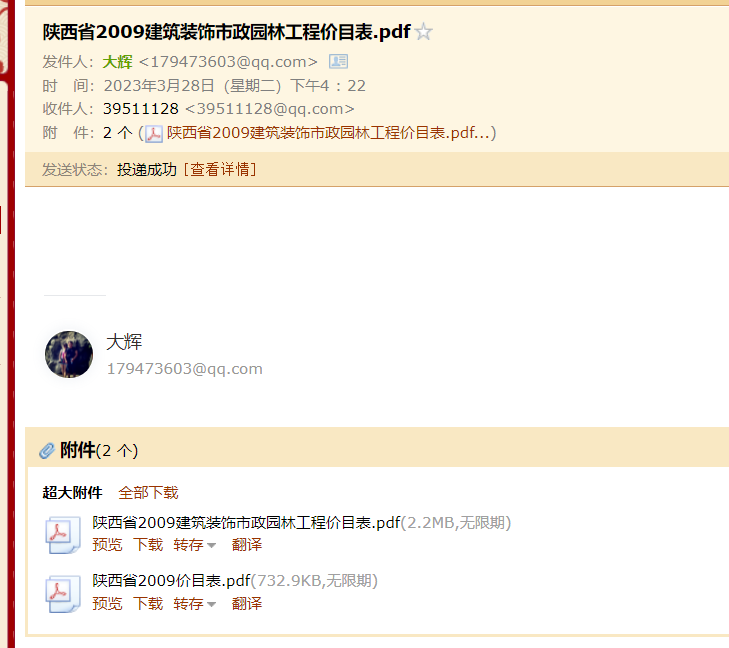
Task: Open 查看详情 delivery status details
Action: pyautogui.click(x=220, y=169)
